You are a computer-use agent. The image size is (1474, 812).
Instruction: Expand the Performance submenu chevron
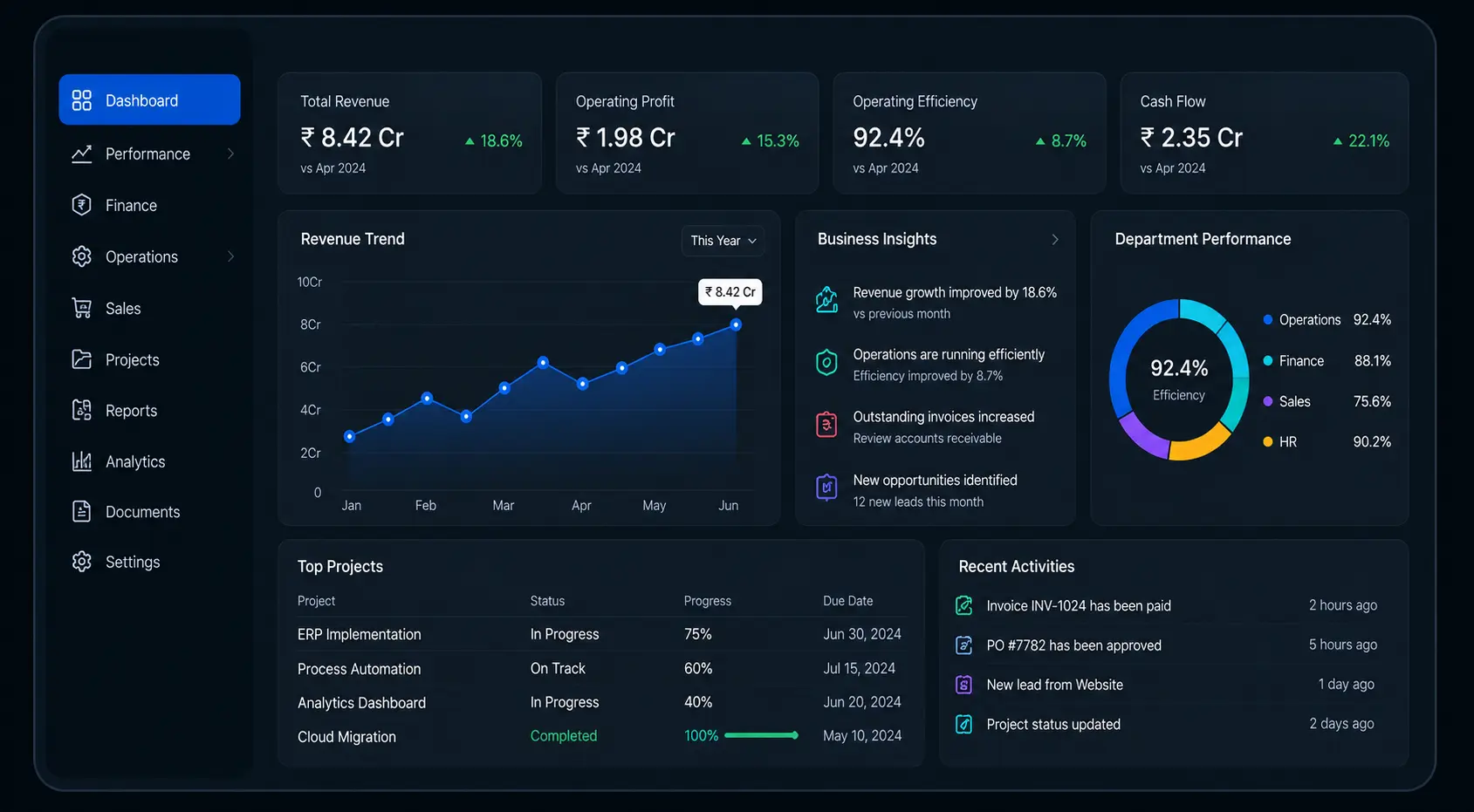(x=230, y=154)
